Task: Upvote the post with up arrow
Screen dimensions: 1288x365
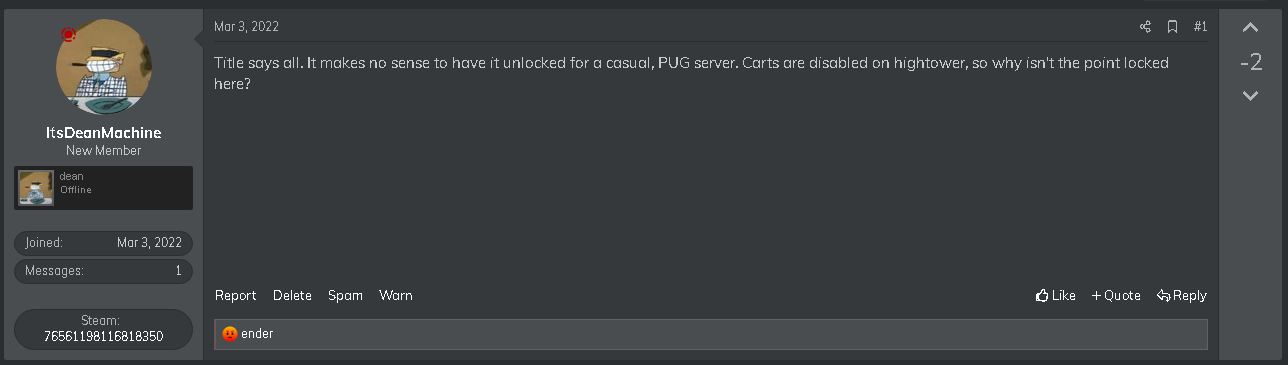Action: click(1250, 28)
